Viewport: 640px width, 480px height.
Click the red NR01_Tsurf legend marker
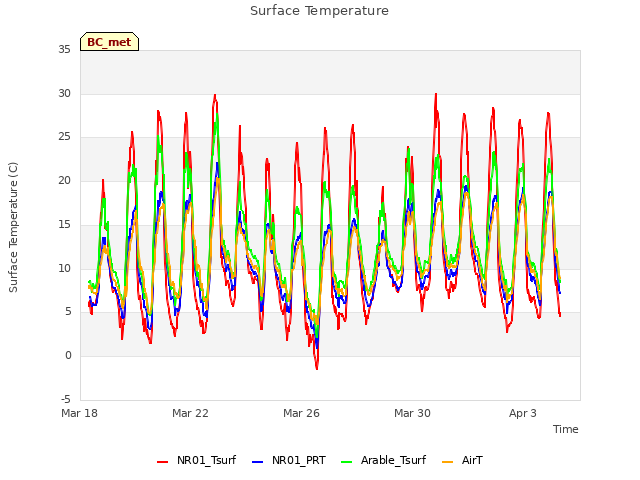pyautogui.click(x=162, y=462)
